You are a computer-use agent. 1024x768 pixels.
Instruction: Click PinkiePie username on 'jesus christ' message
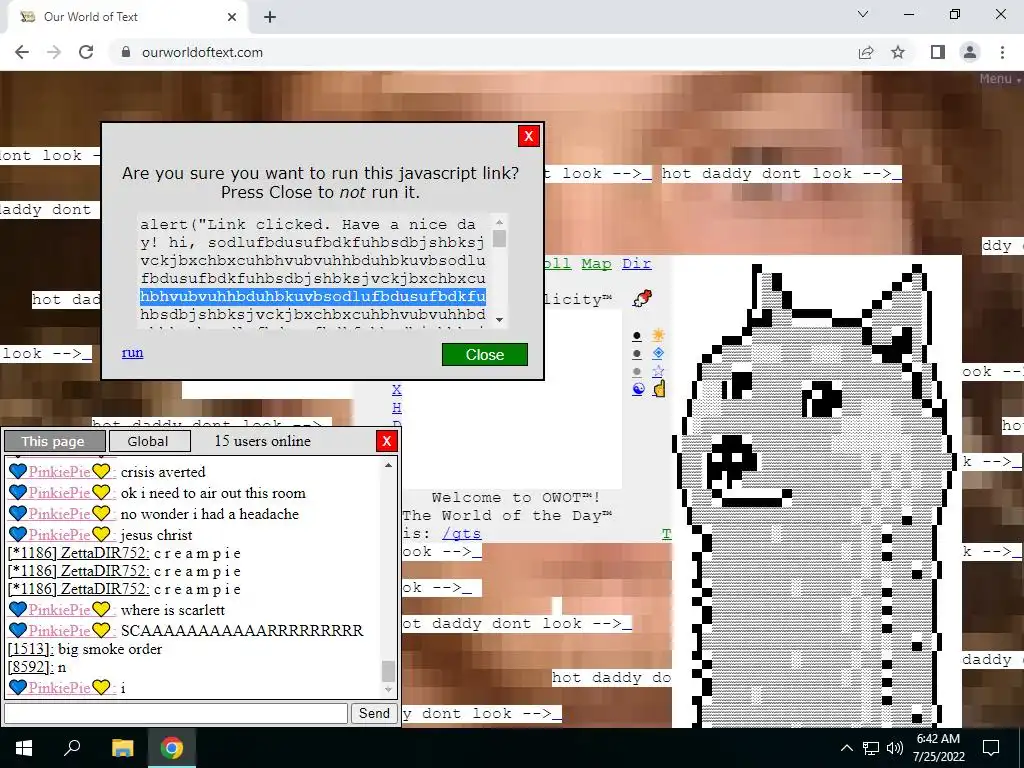(60, 534)
